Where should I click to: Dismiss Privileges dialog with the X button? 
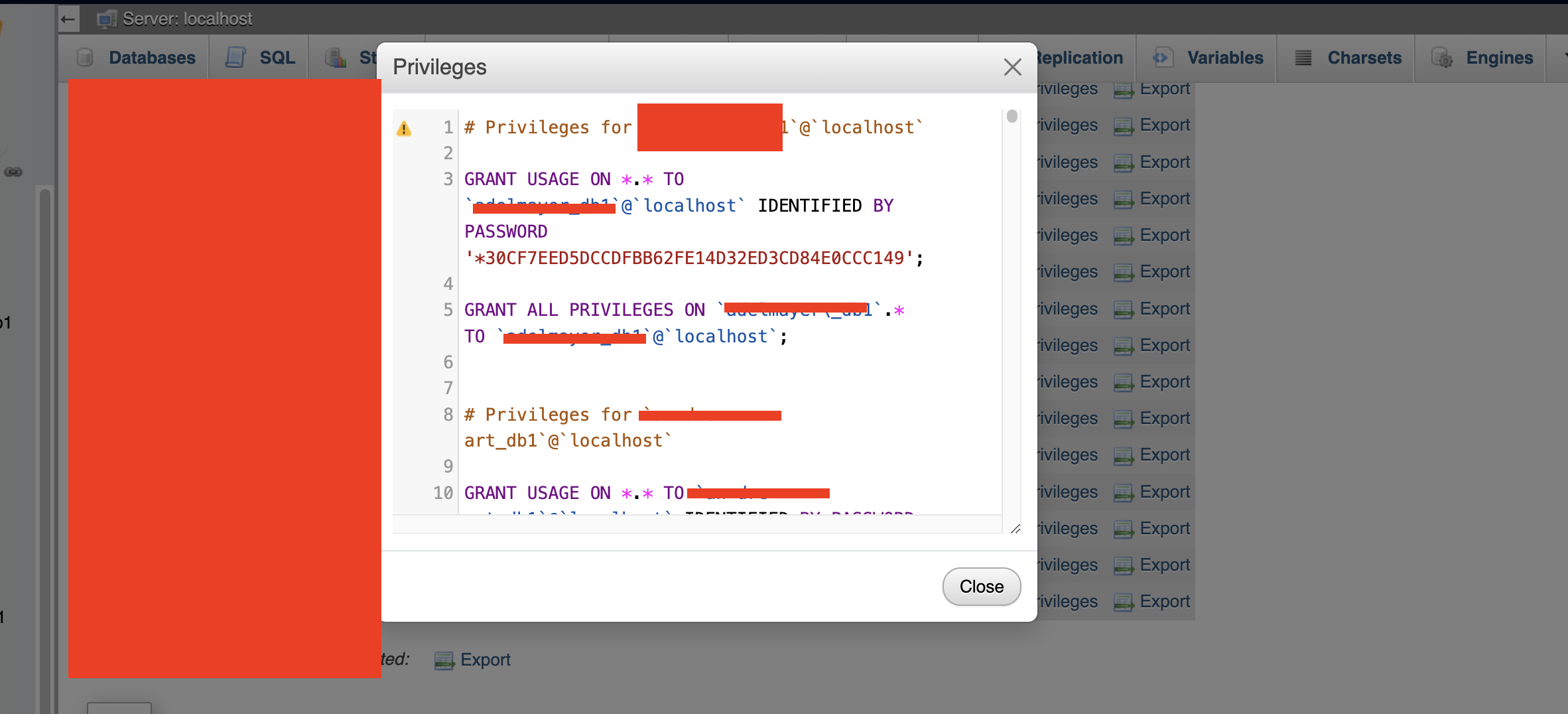(1012, 67)
